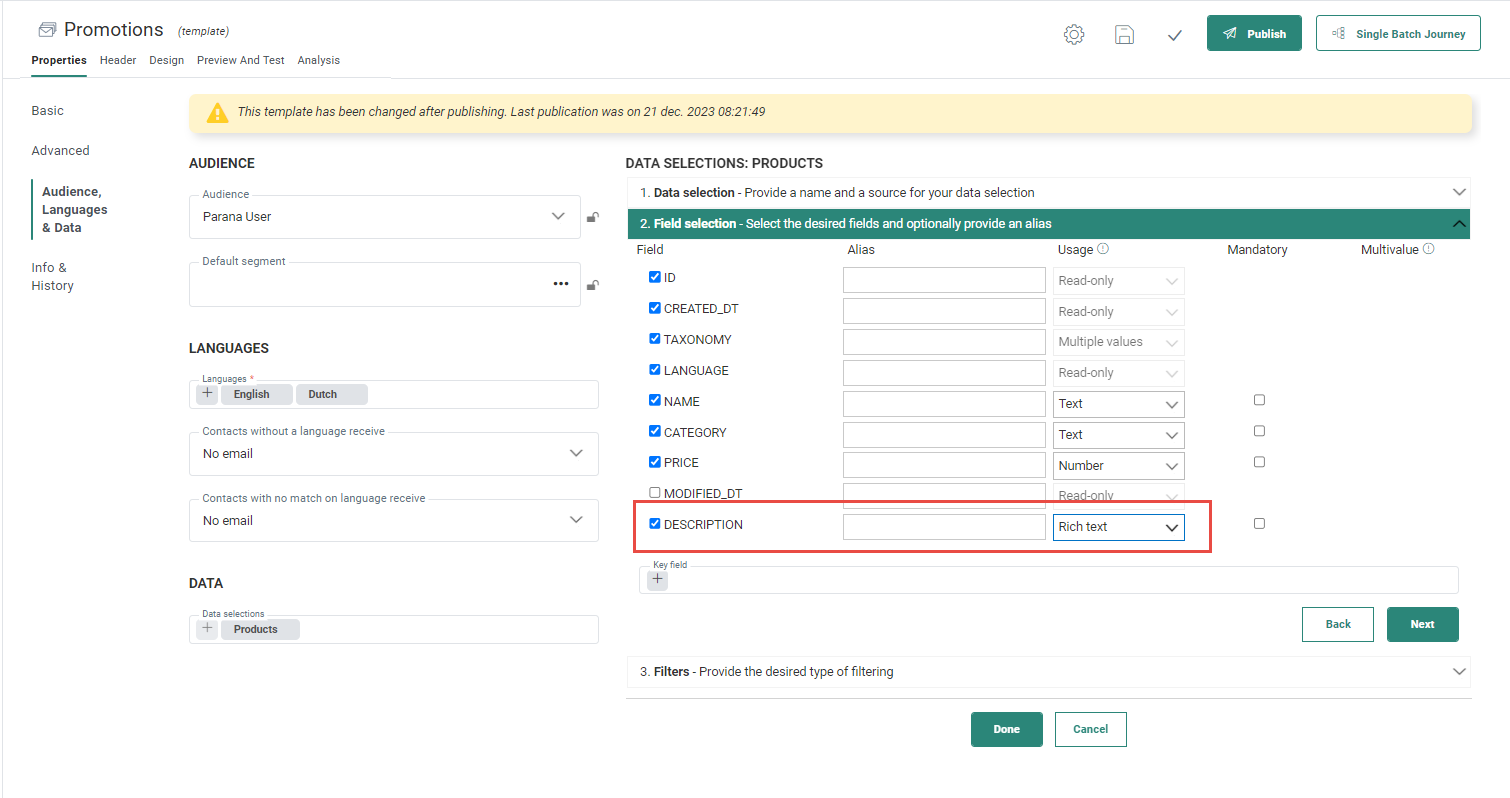Enable the MODIFIED_DT field checkbox
The width and height of the screenshot is (1510, 798).
click(655, 493)
